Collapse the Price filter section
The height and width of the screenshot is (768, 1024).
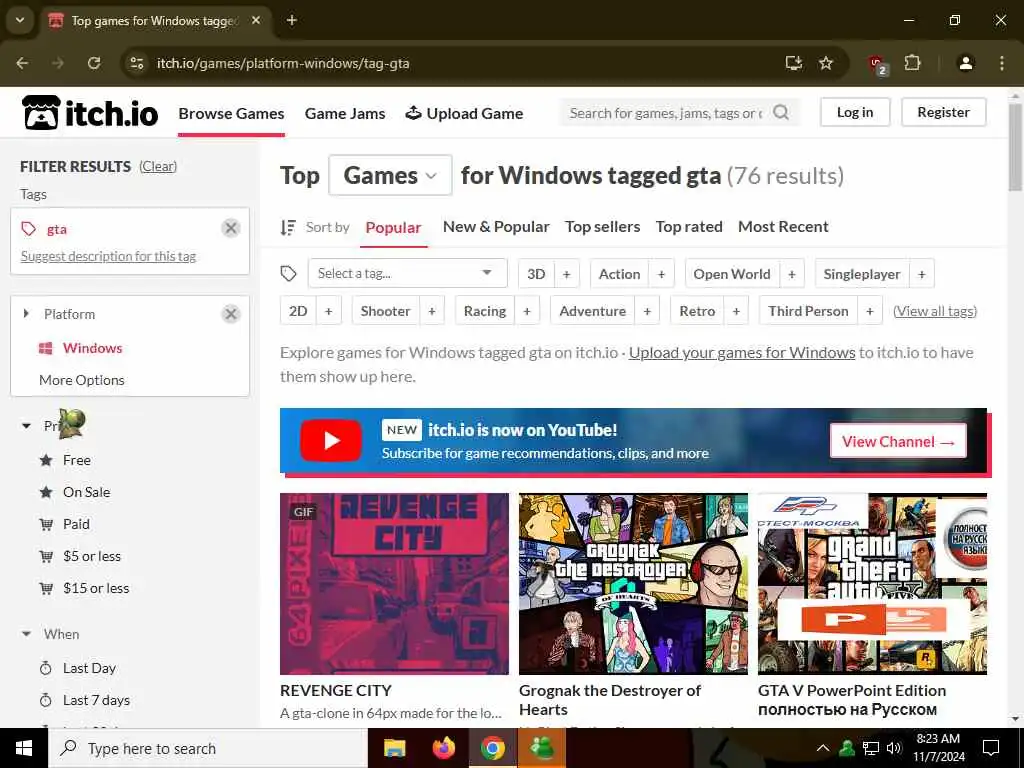coord(26,426)
